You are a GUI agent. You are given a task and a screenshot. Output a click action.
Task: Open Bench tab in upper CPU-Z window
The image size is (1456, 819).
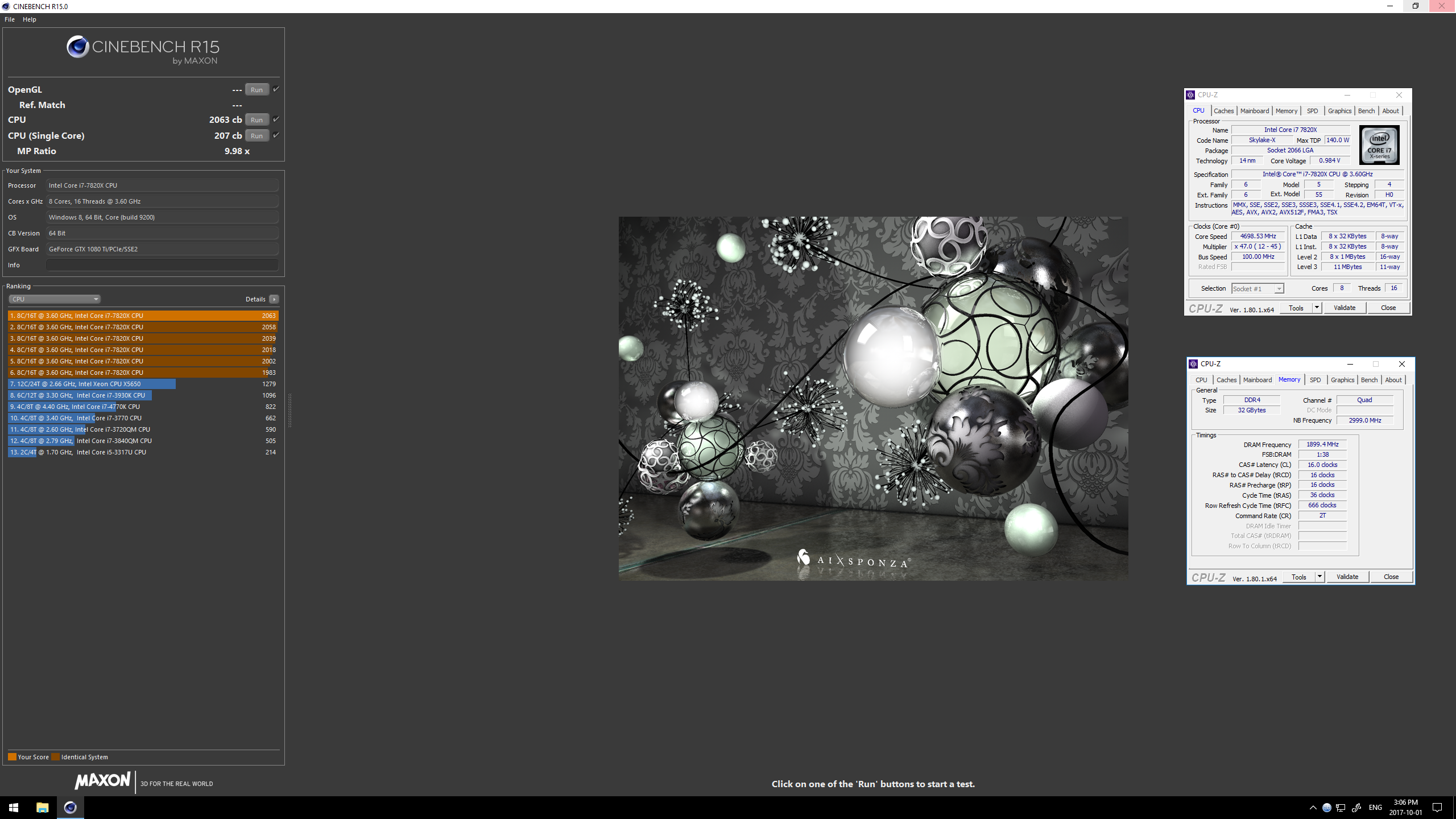1366,111
